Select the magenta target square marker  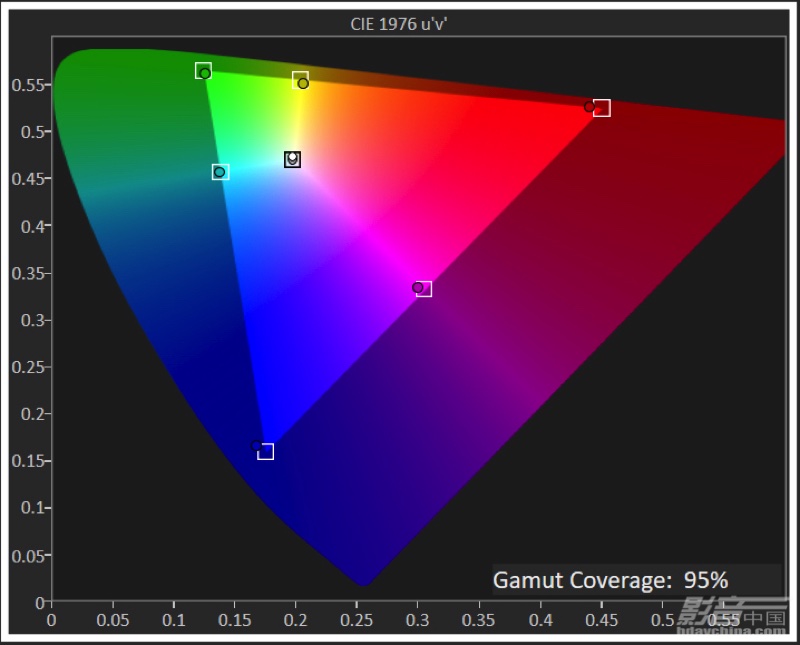click(423, 289)
